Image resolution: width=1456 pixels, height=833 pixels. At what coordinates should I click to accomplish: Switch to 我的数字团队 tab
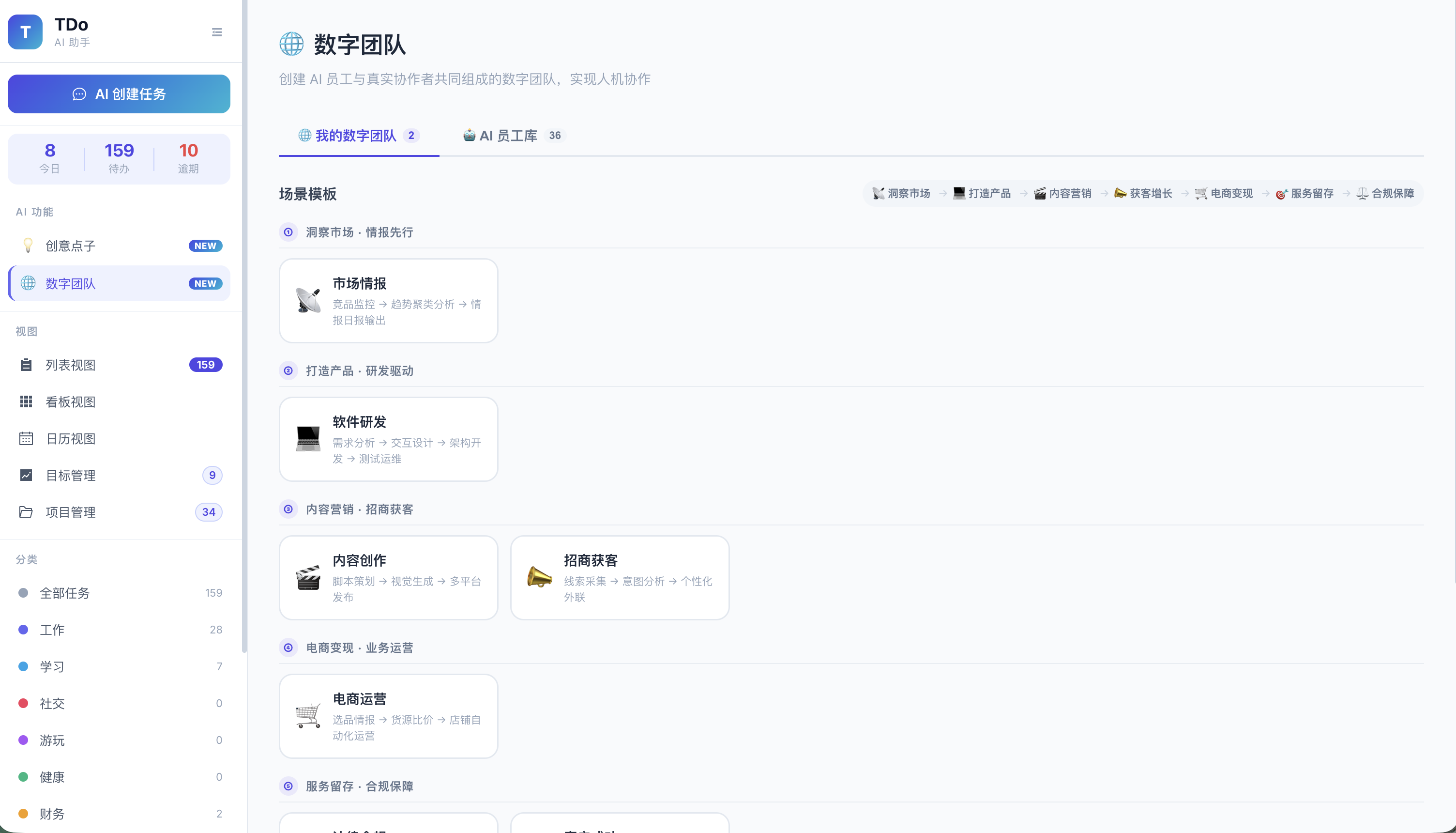[359, 136]
